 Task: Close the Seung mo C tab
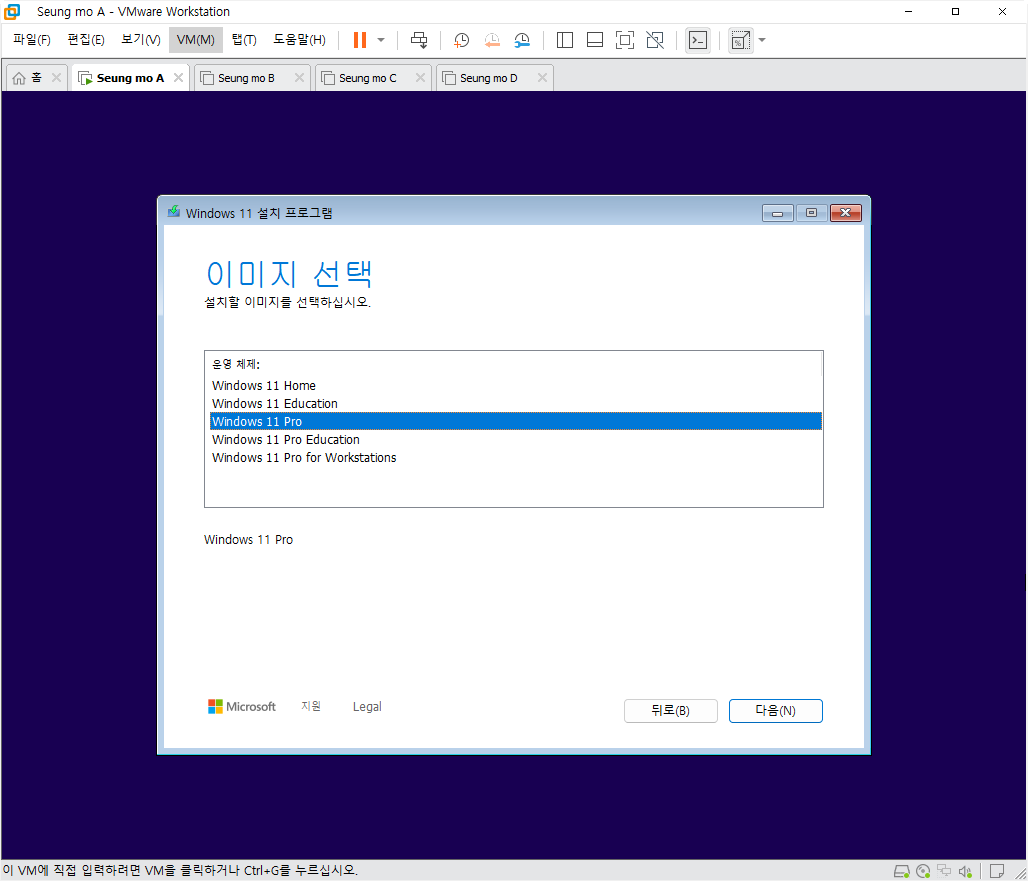tap(420, 77)
